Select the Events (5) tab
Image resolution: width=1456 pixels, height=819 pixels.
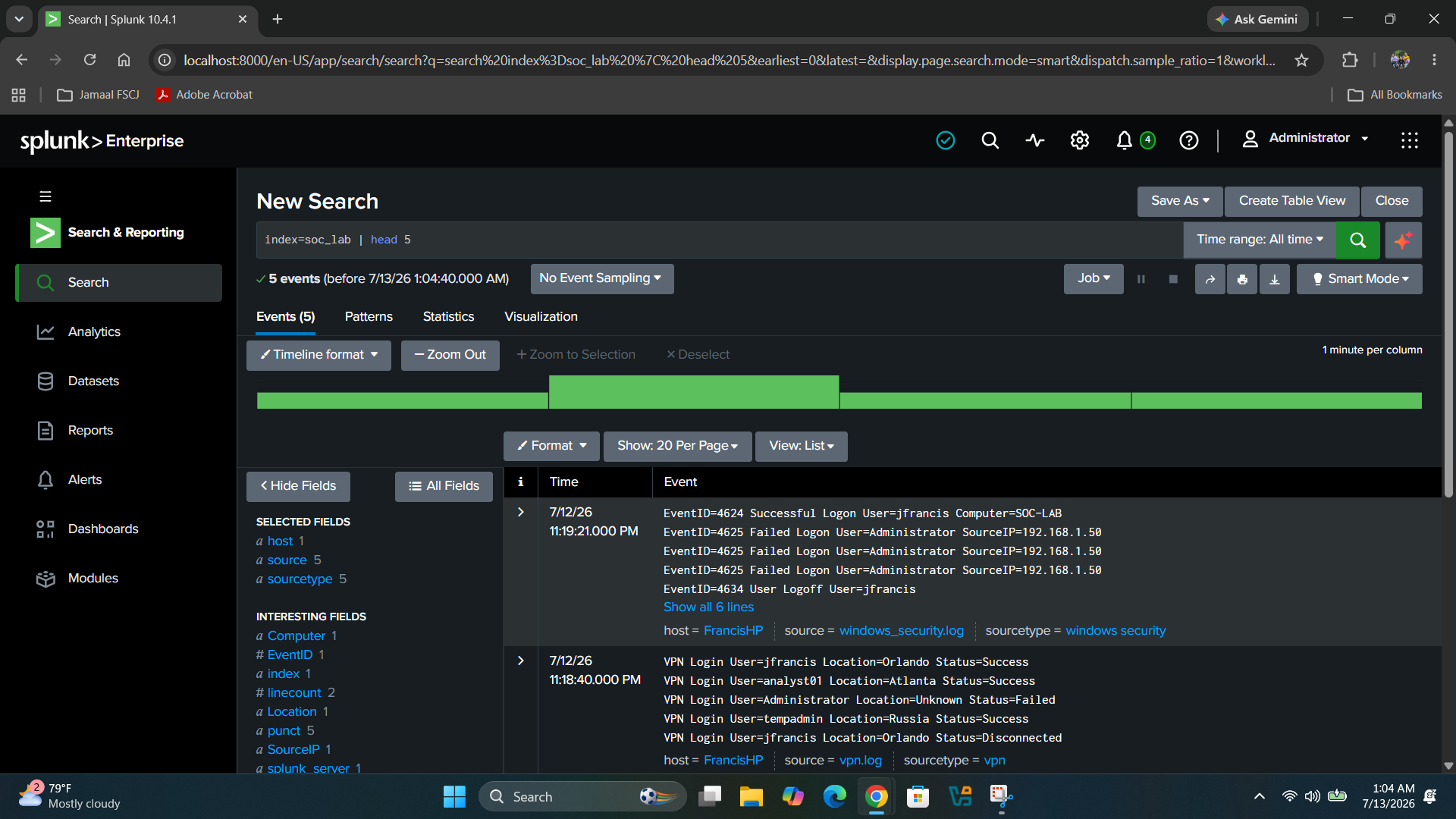(285, 317)
